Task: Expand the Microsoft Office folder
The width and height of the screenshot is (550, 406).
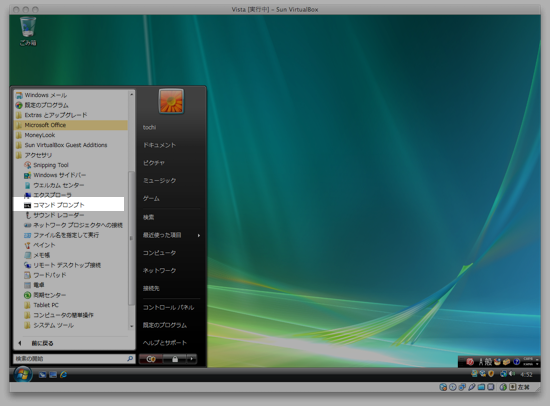Action: [x=71, y=125]
